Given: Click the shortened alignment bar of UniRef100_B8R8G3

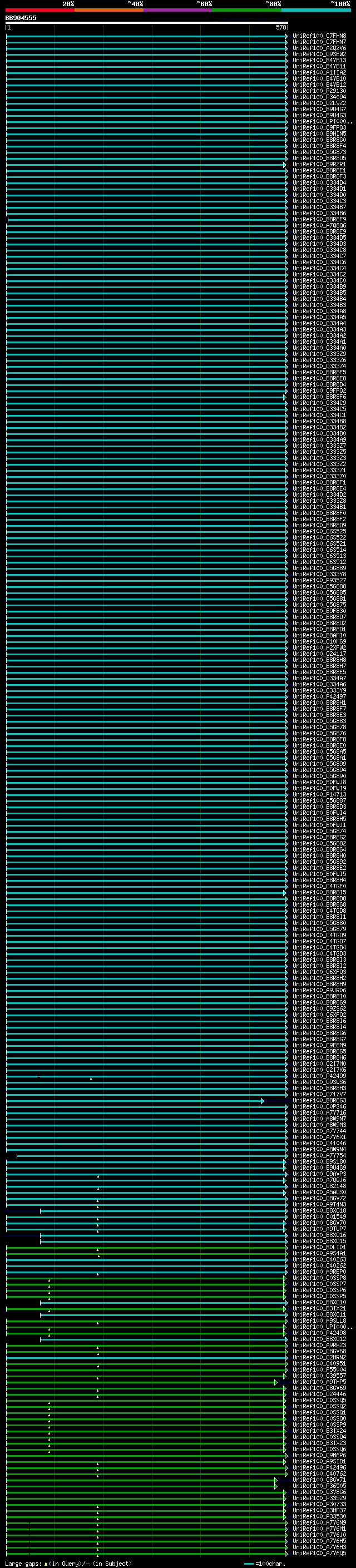Looking at the screenshot, I should pyautogui.click(x=135, y=1101).
